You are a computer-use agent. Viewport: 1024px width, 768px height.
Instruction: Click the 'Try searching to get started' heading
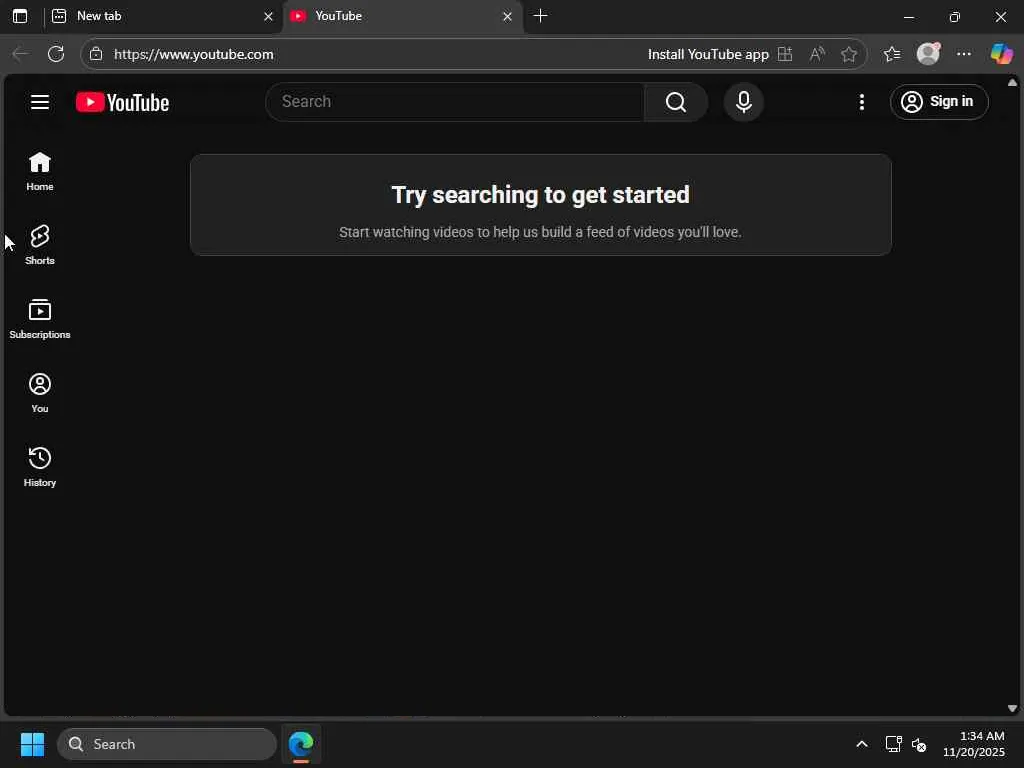point(541,195)
